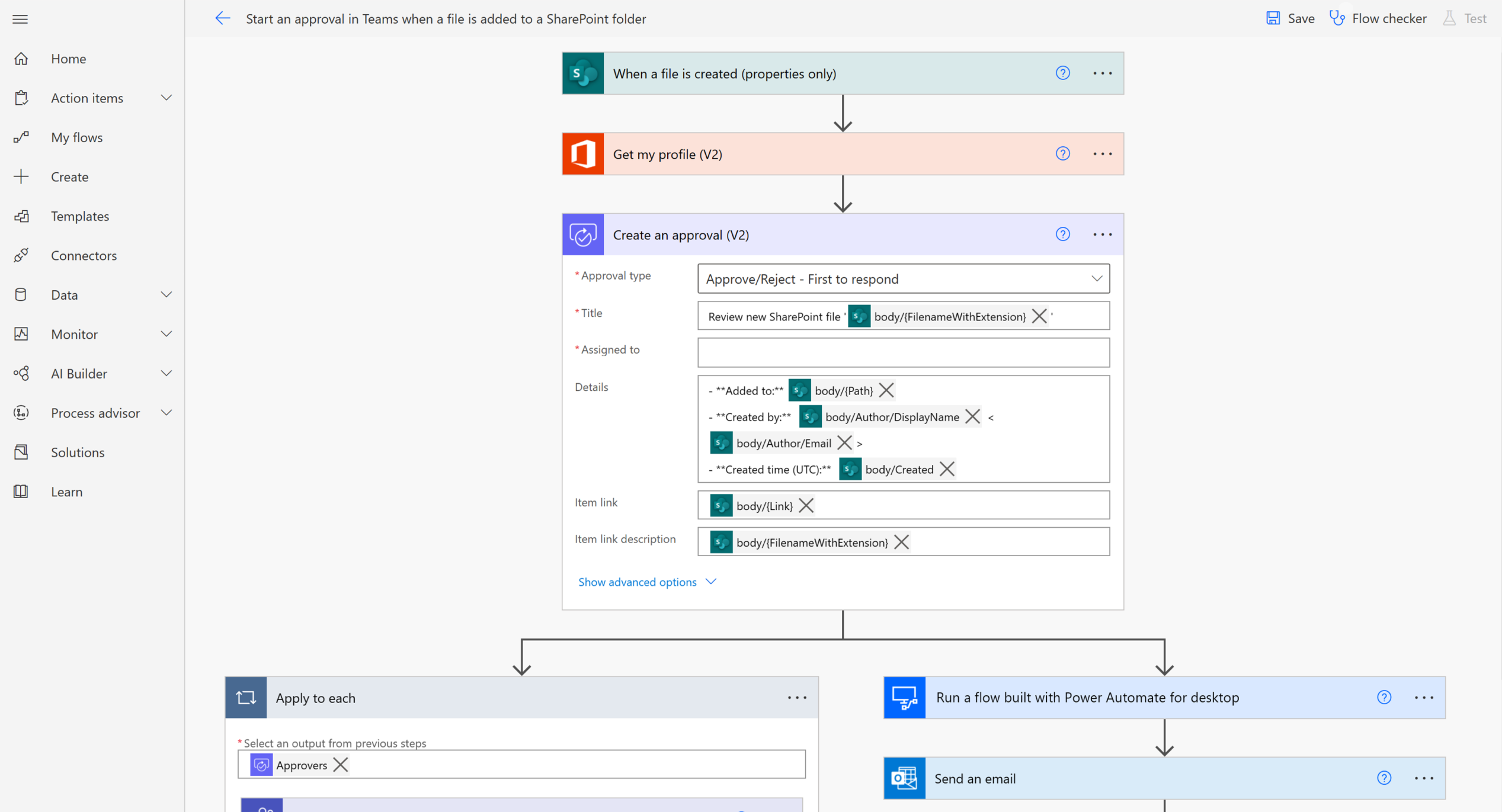Screen dimensions: 1502x812
Task: Click the Approvals icon on Create an approval
Action: point(583,235)
